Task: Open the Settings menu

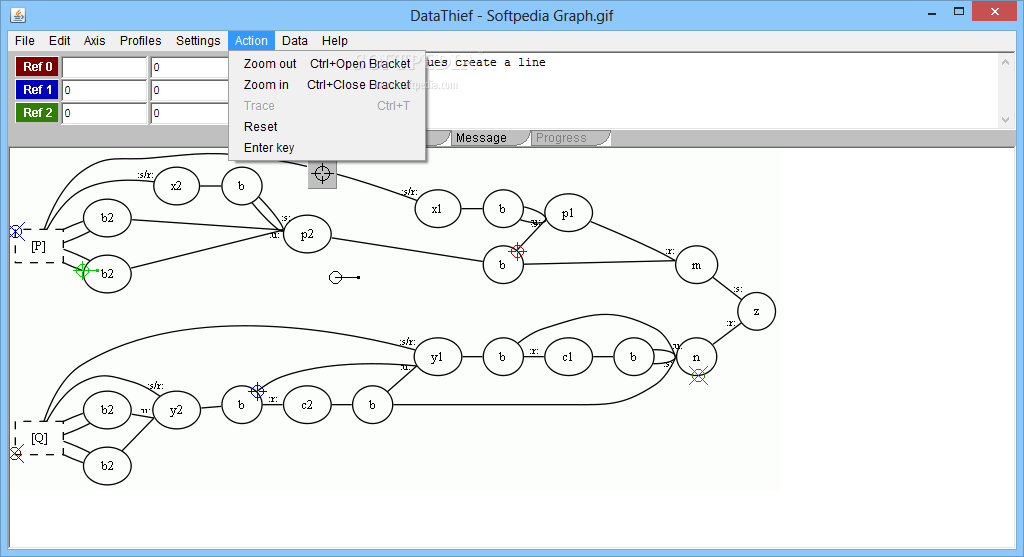Action: [x=198, y=40]
